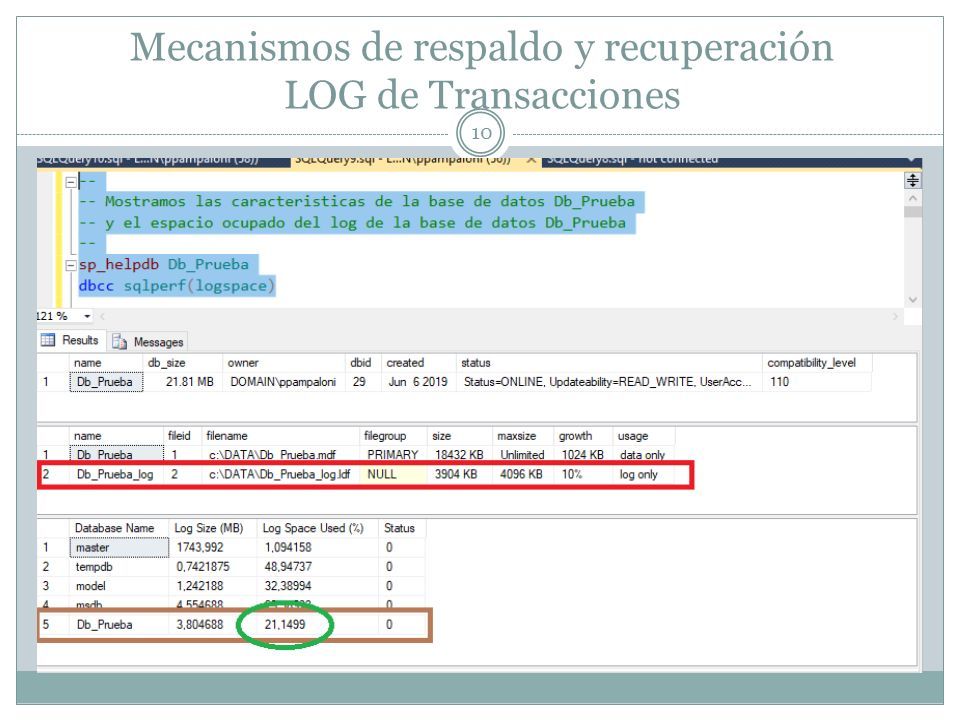Click the master database name cell
This screenshot has height=720, width=960.
(119, 548)
